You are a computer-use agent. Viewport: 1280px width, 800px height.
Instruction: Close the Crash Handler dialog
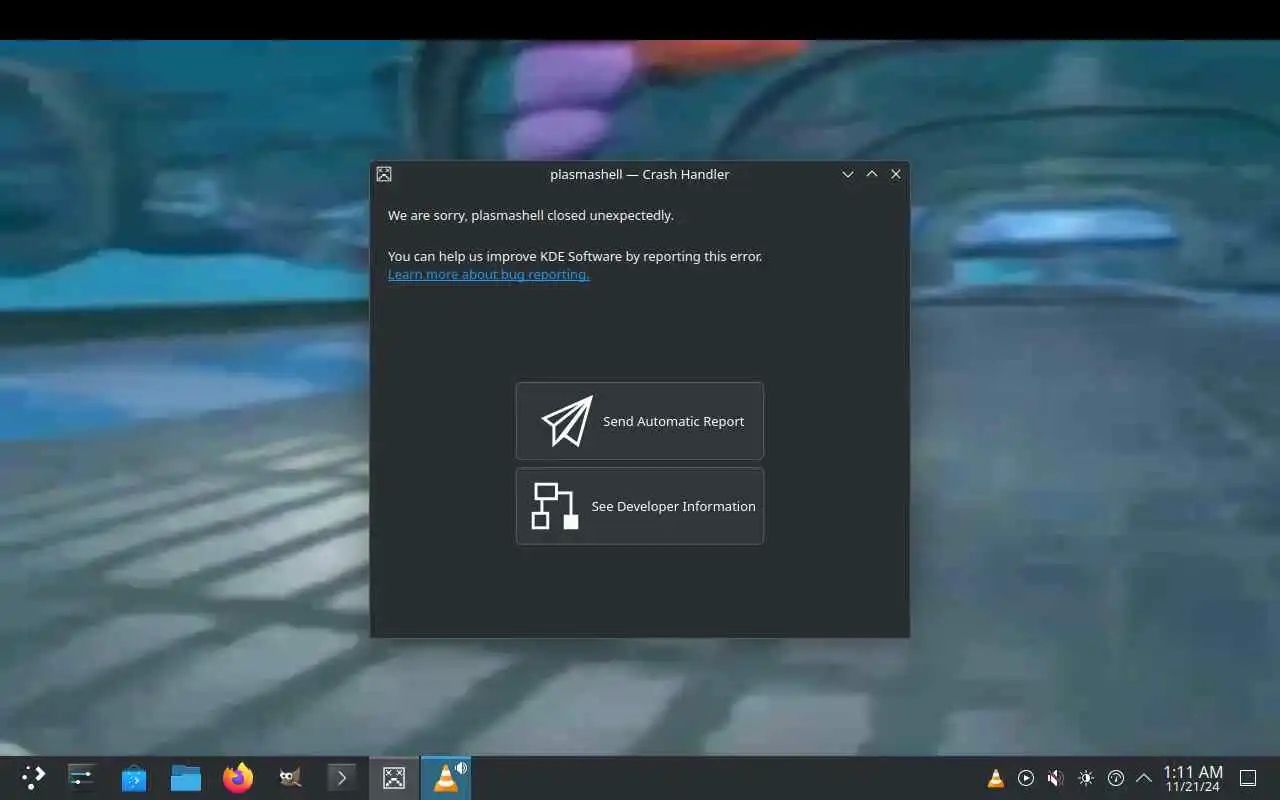(896, 174)
